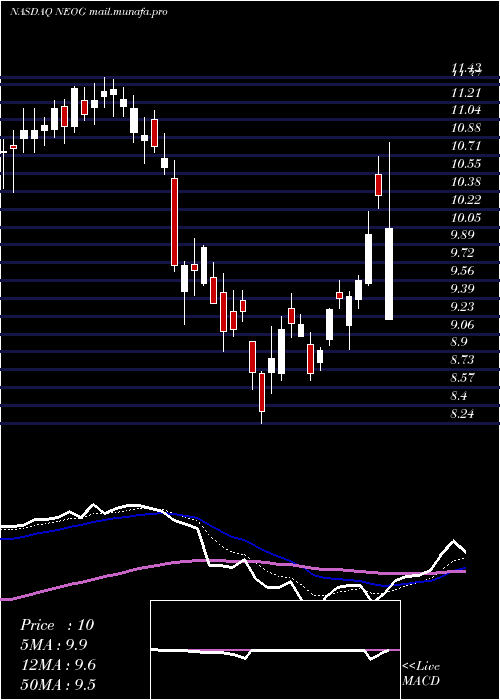
Task: Click the 50MA : 9.5 readout
Action: 58,685
